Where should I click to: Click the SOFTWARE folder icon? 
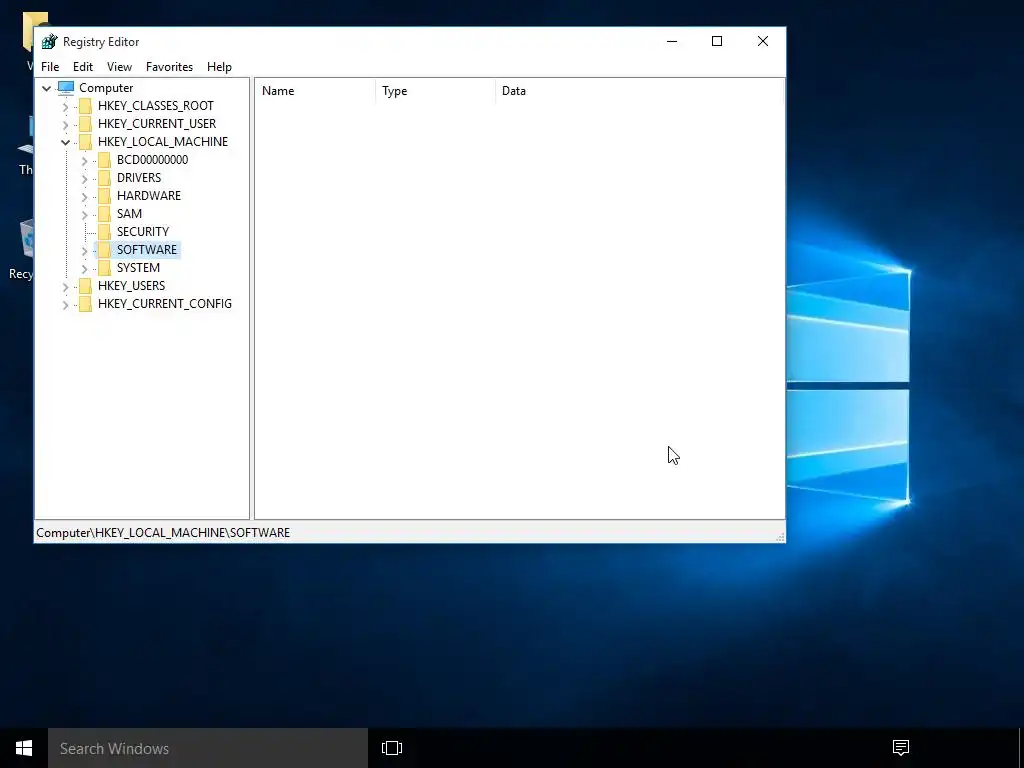[x=104, y=249]
